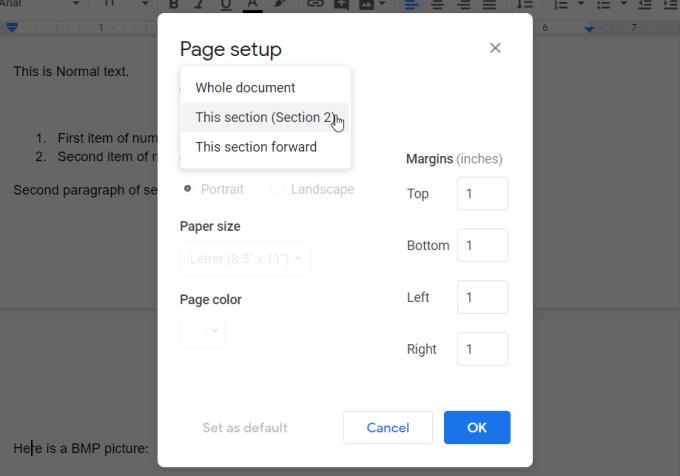This screenshot has height=476, width=680.
Task: Justify text using the toolbar icon
Action: [x=490, y=5]
